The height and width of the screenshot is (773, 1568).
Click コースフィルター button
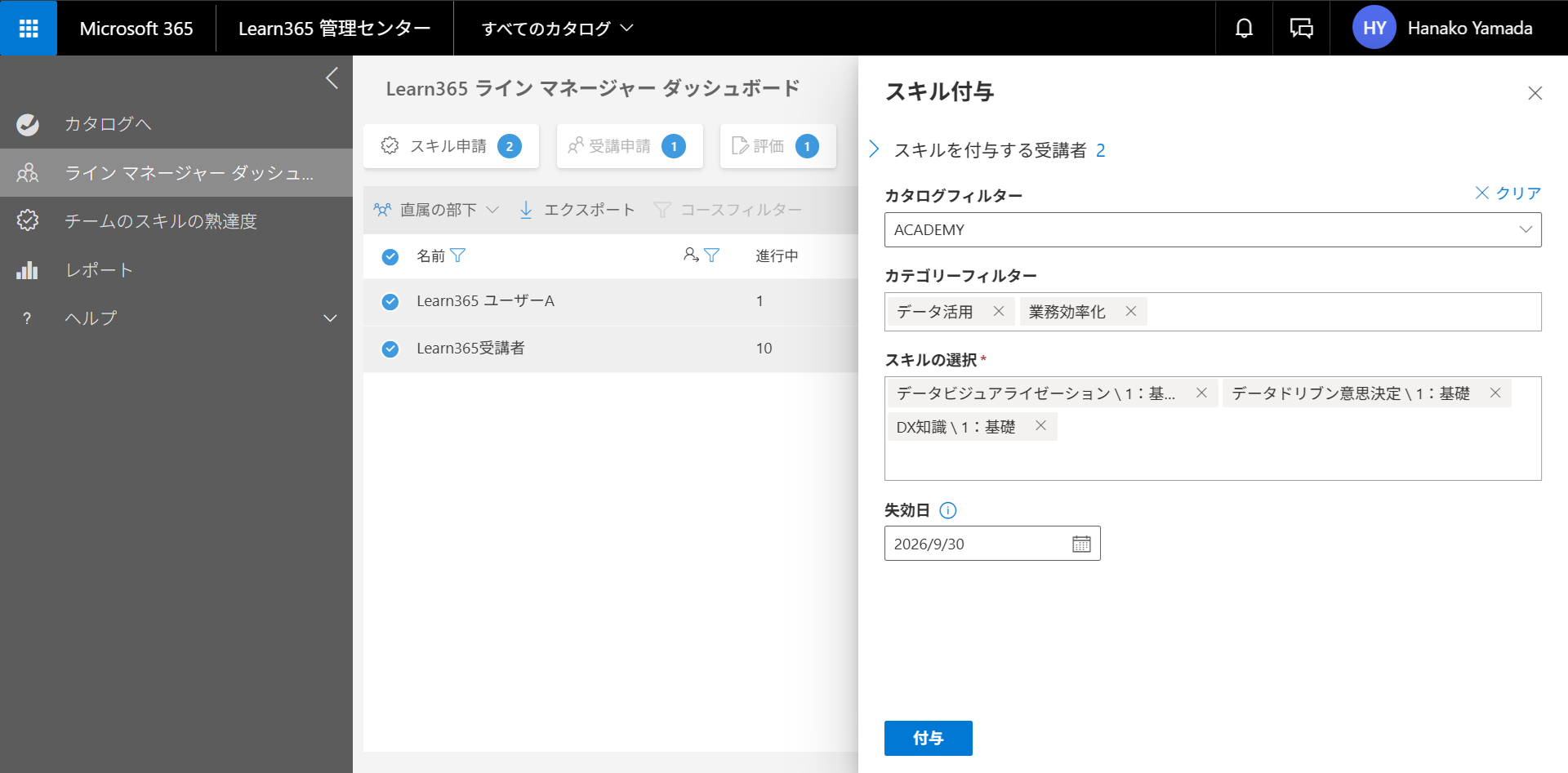pos(728,210)
